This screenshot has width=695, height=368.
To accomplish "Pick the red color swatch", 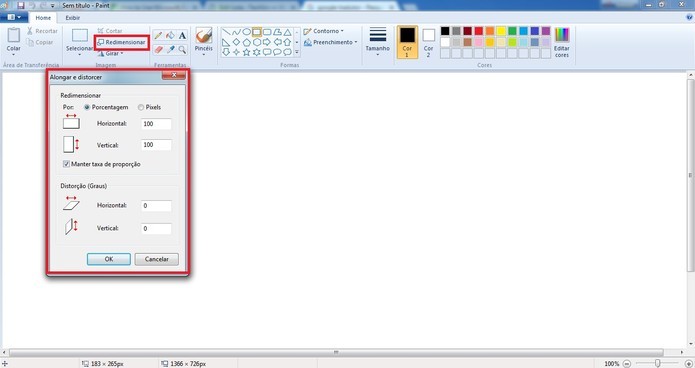I will click(x=479, y=31).
